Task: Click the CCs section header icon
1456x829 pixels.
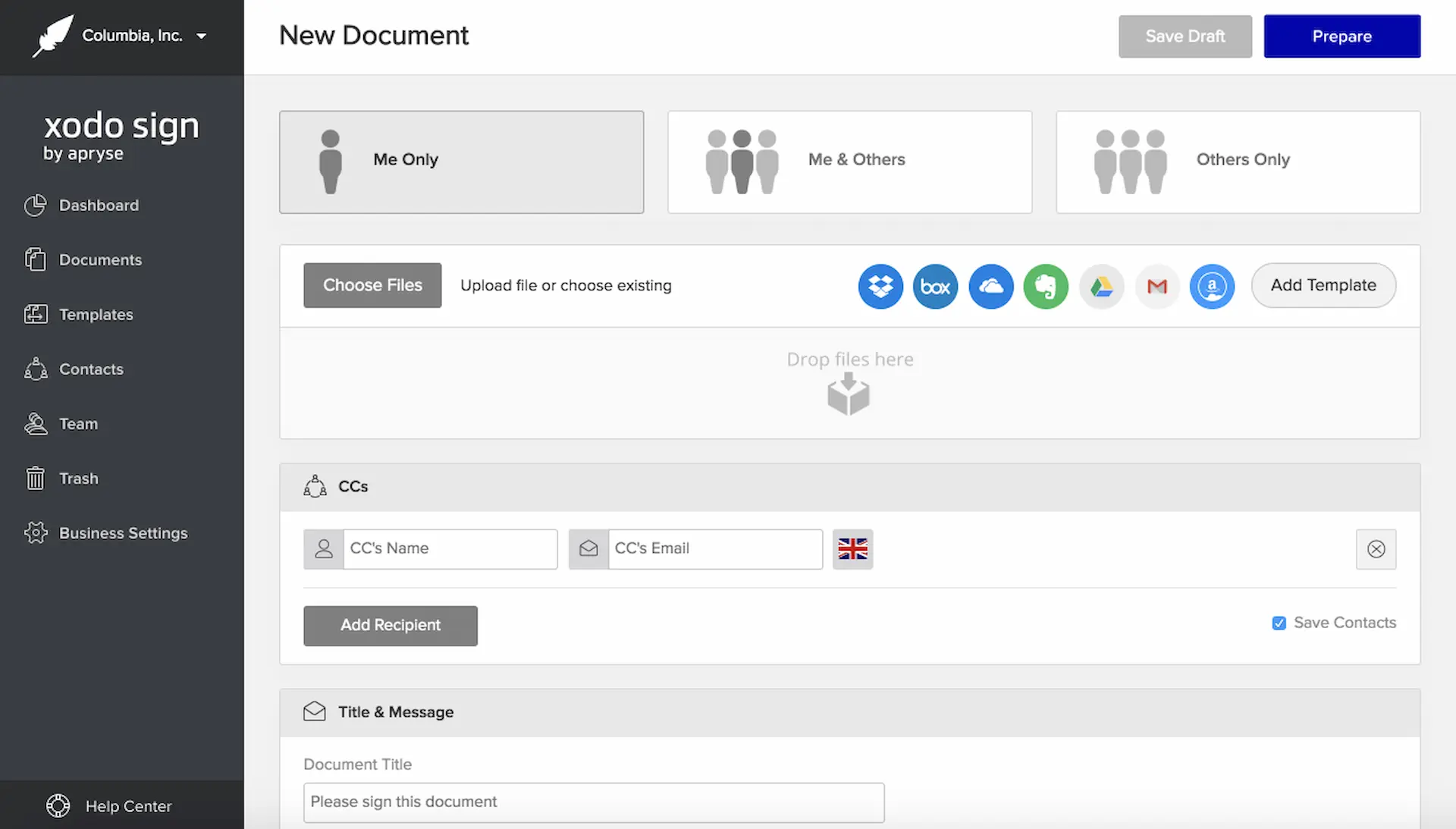Action: pyautogui.click(x=315, y=486)
